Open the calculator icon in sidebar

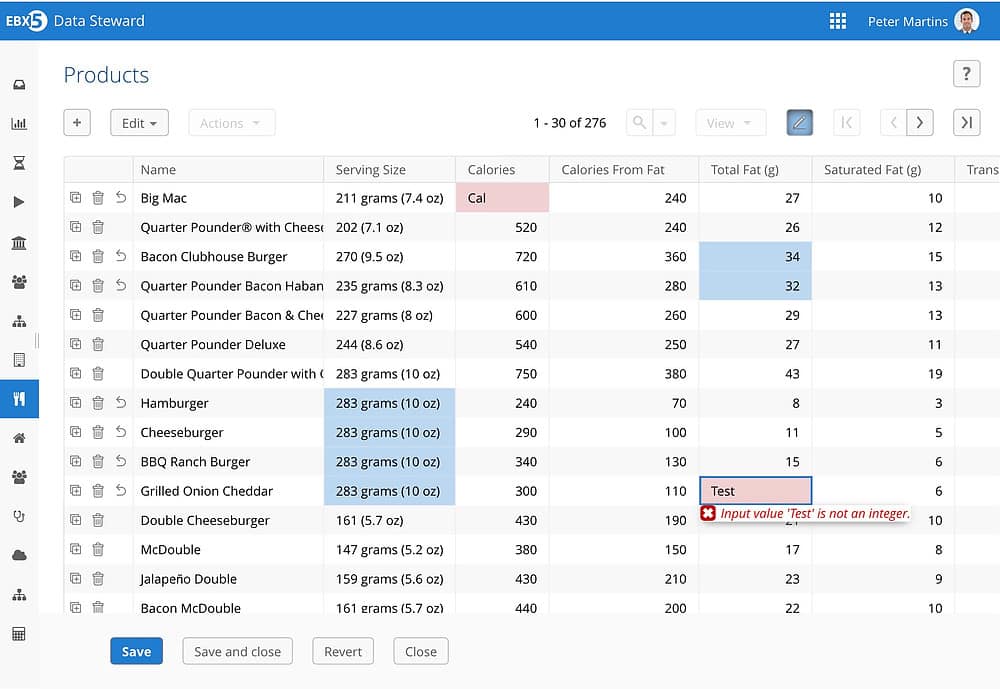pyautogui.click(x=19, y=634)
